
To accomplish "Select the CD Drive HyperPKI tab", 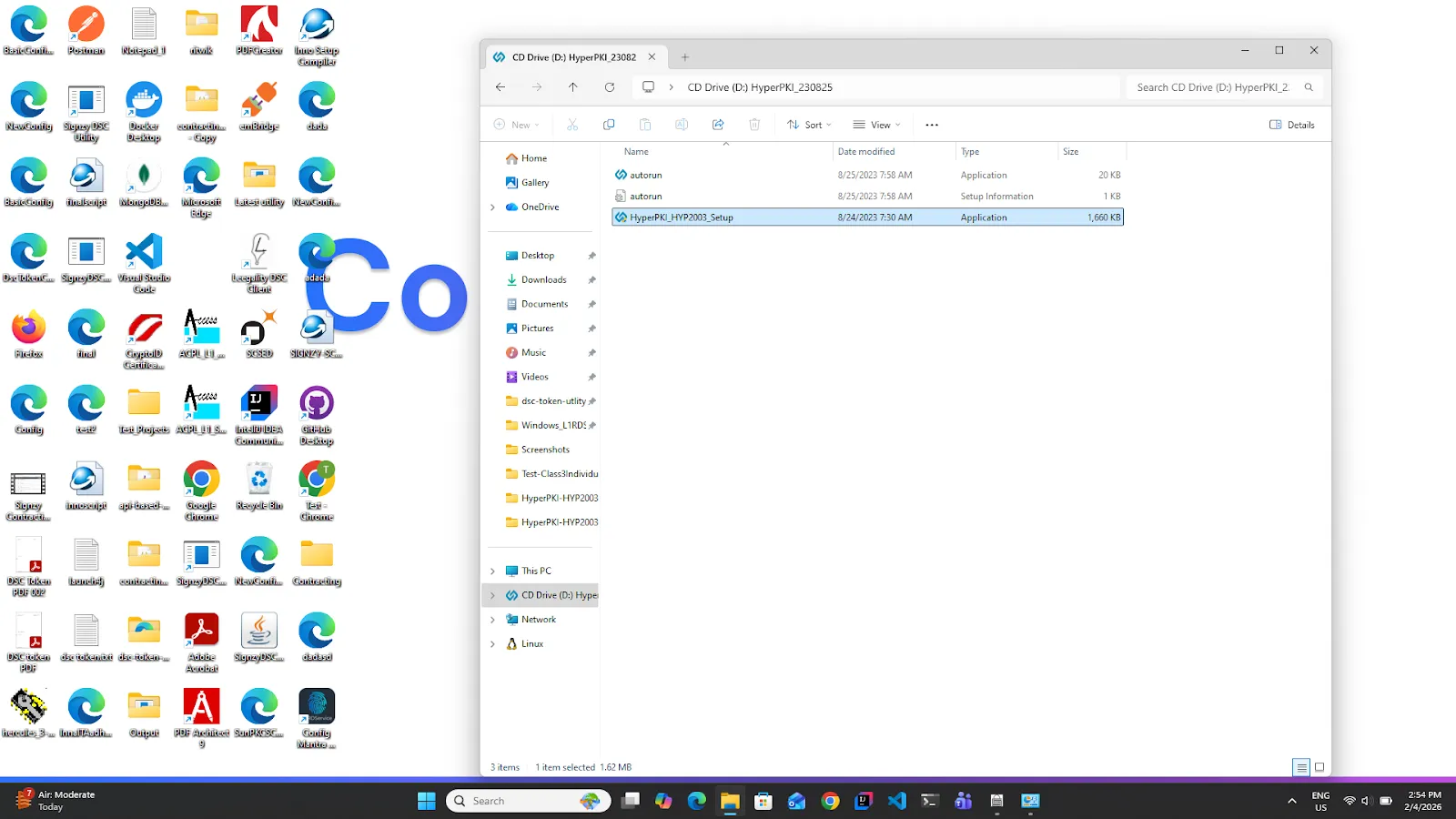I will pos(574,57).
